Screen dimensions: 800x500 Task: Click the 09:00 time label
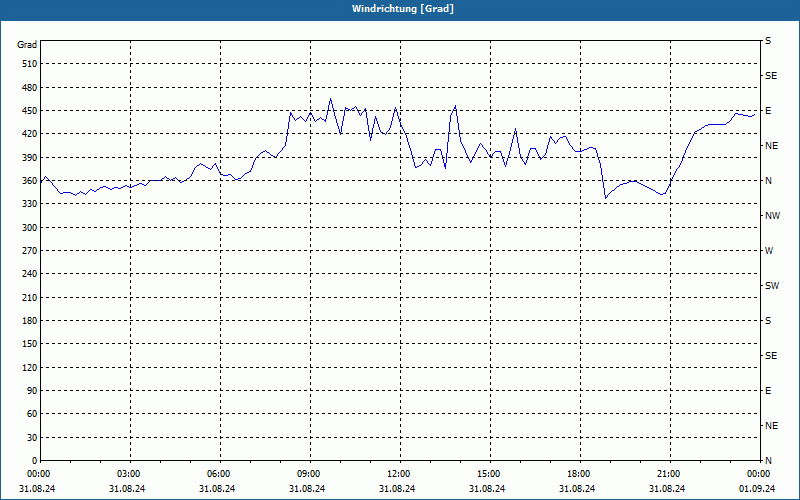[x=309, y=474]
